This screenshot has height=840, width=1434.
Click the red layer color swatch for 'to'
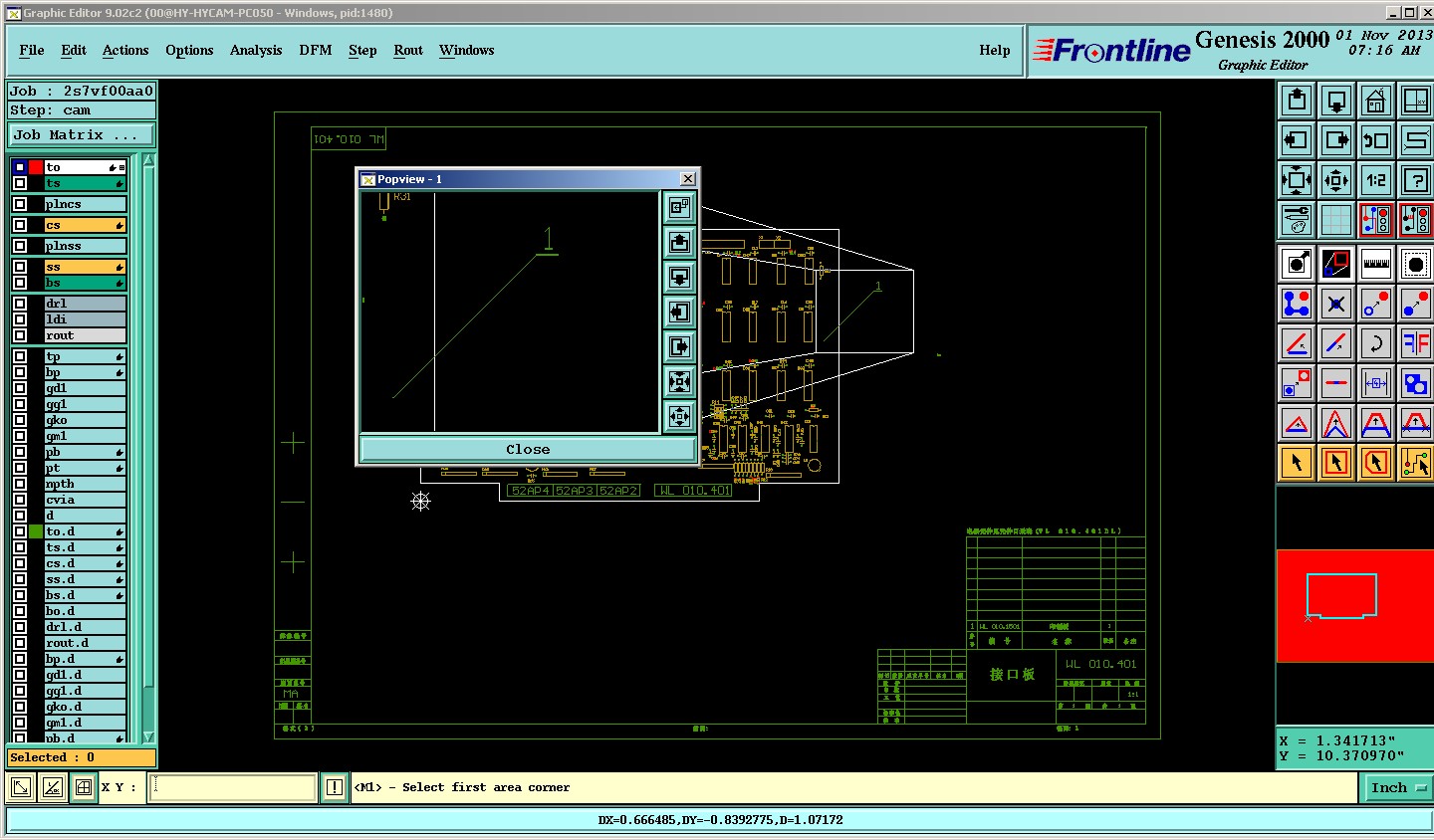[x=36, y=167]
